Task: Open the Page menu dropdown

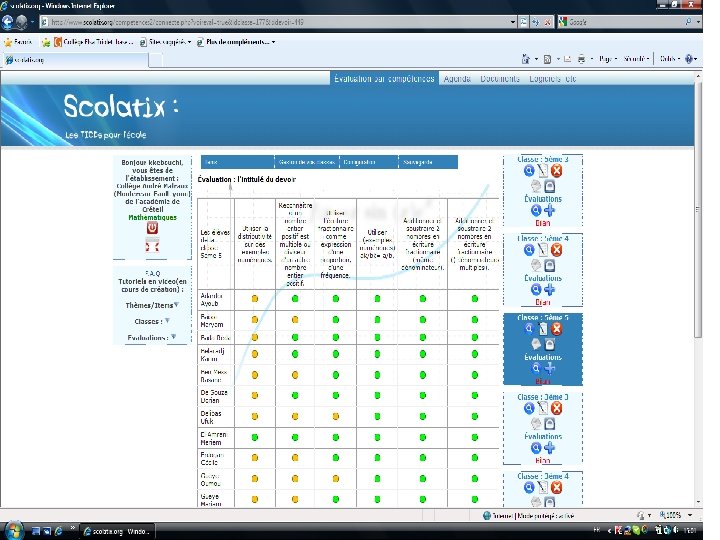Action: 608,59
